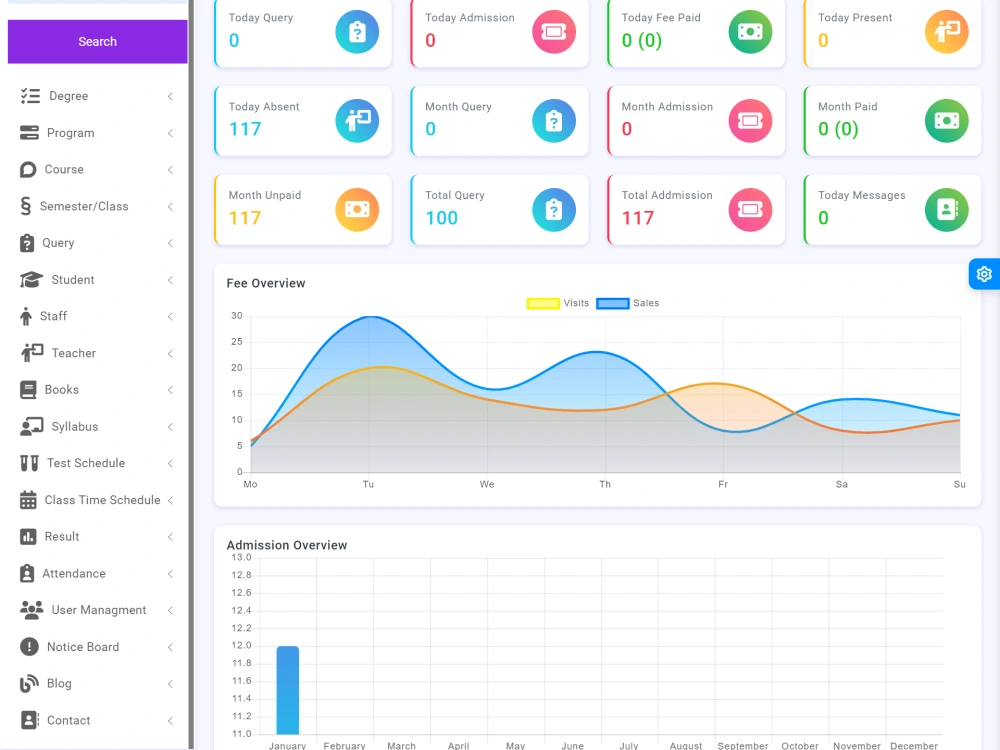Screen dimensions: 1000x750
Task: Click the Today Fee Paid money icon
Action: click(750, 32)
